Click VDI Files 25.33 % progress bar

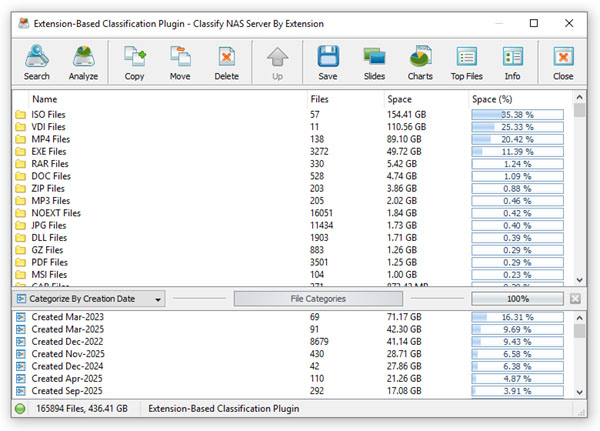click(x=517, y=127)
